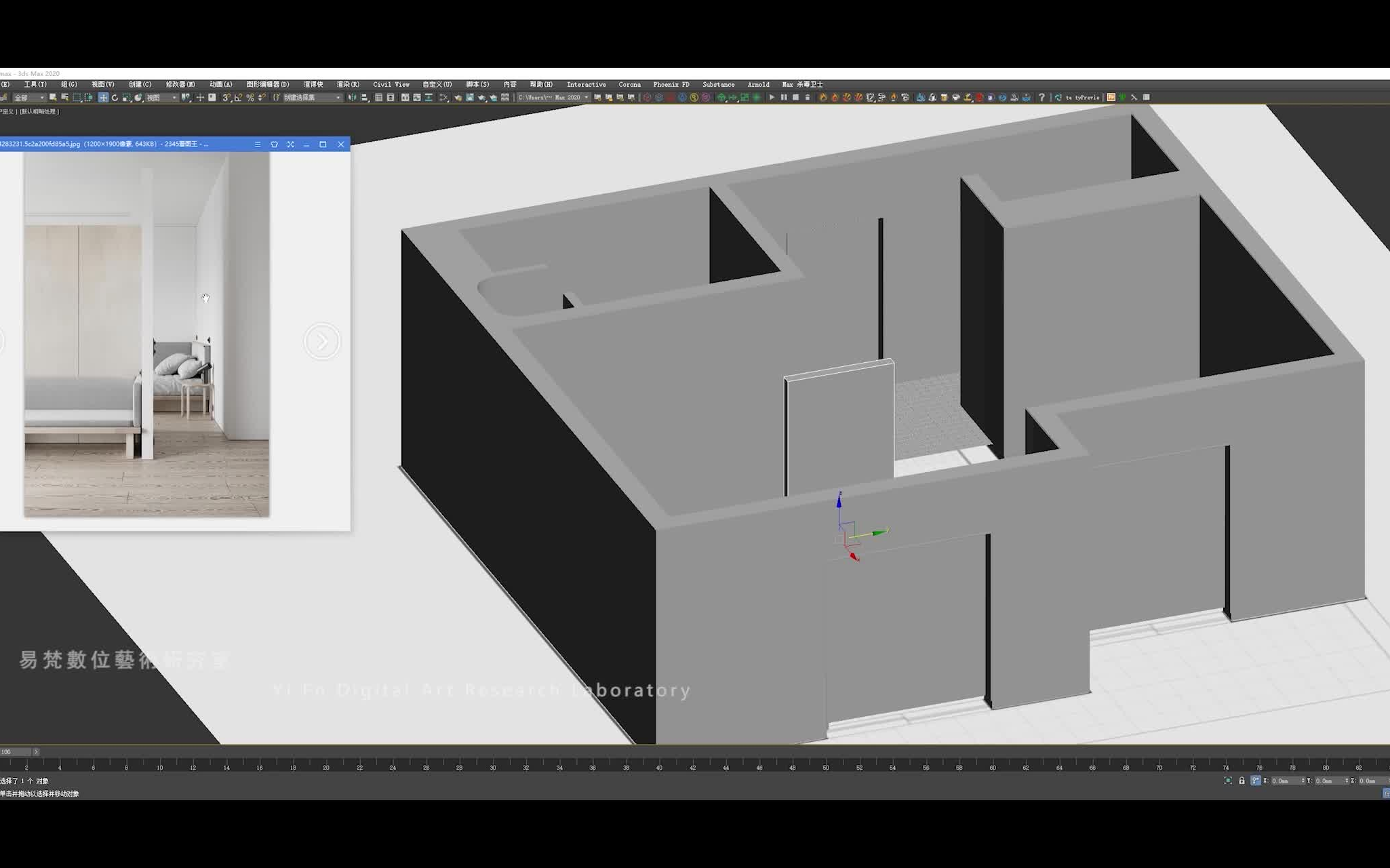The width and height of the screenshot is (1390, 868).
Task: Open the Civil View menu
Action: [391, 84]
